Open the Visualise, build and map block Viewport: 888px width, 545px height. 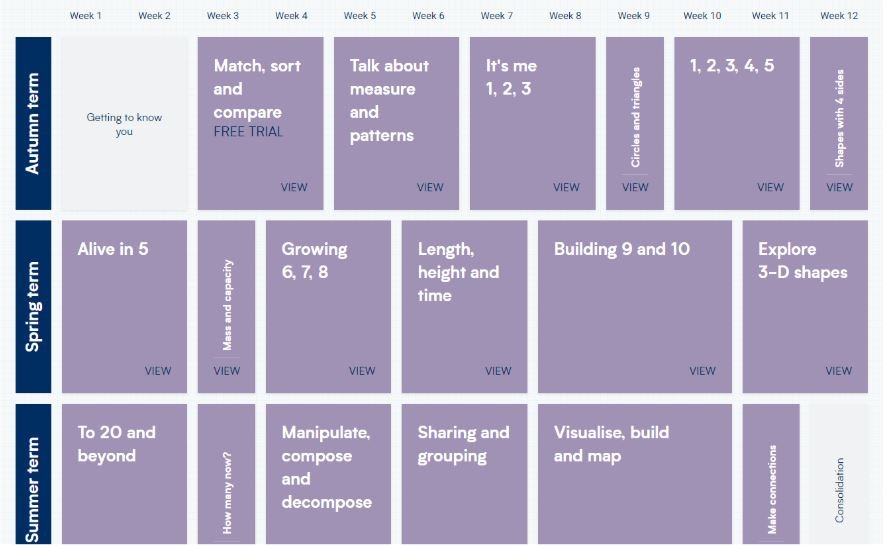tap(635, 474)
